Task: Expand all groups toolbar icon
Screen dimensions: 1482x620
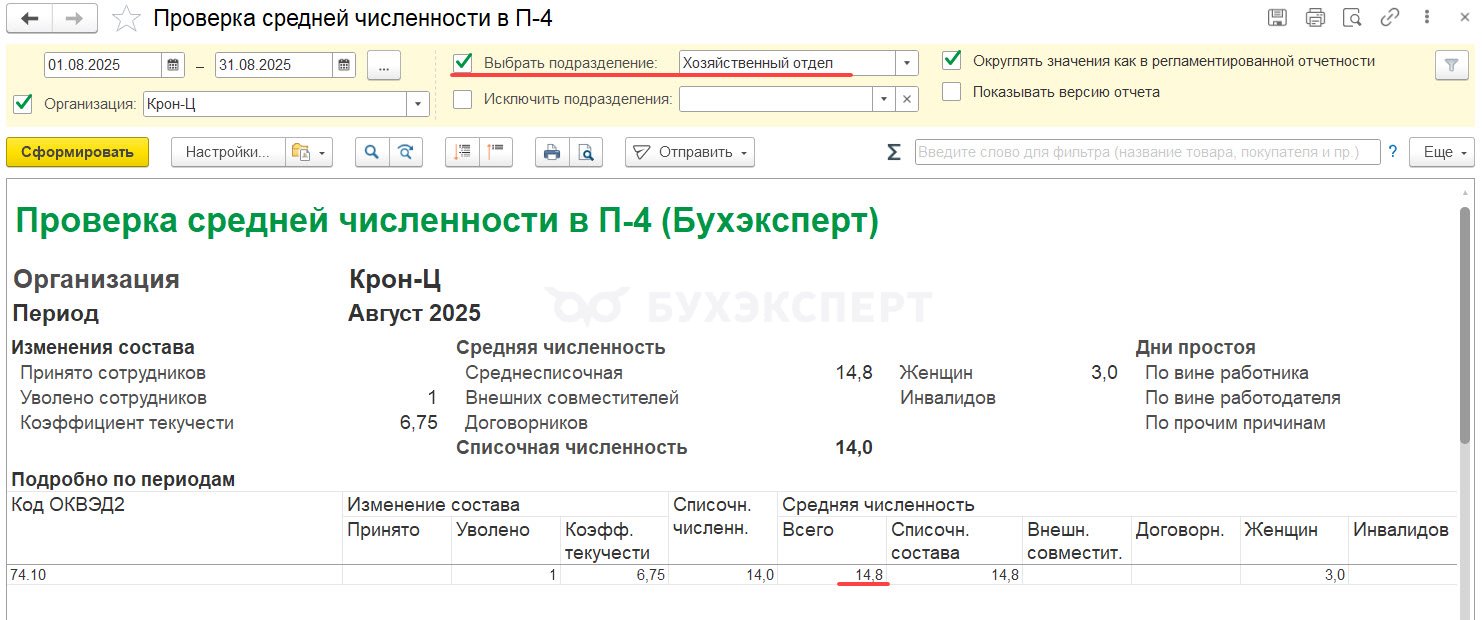Action: pyautogui.click(x=463, y=152)
